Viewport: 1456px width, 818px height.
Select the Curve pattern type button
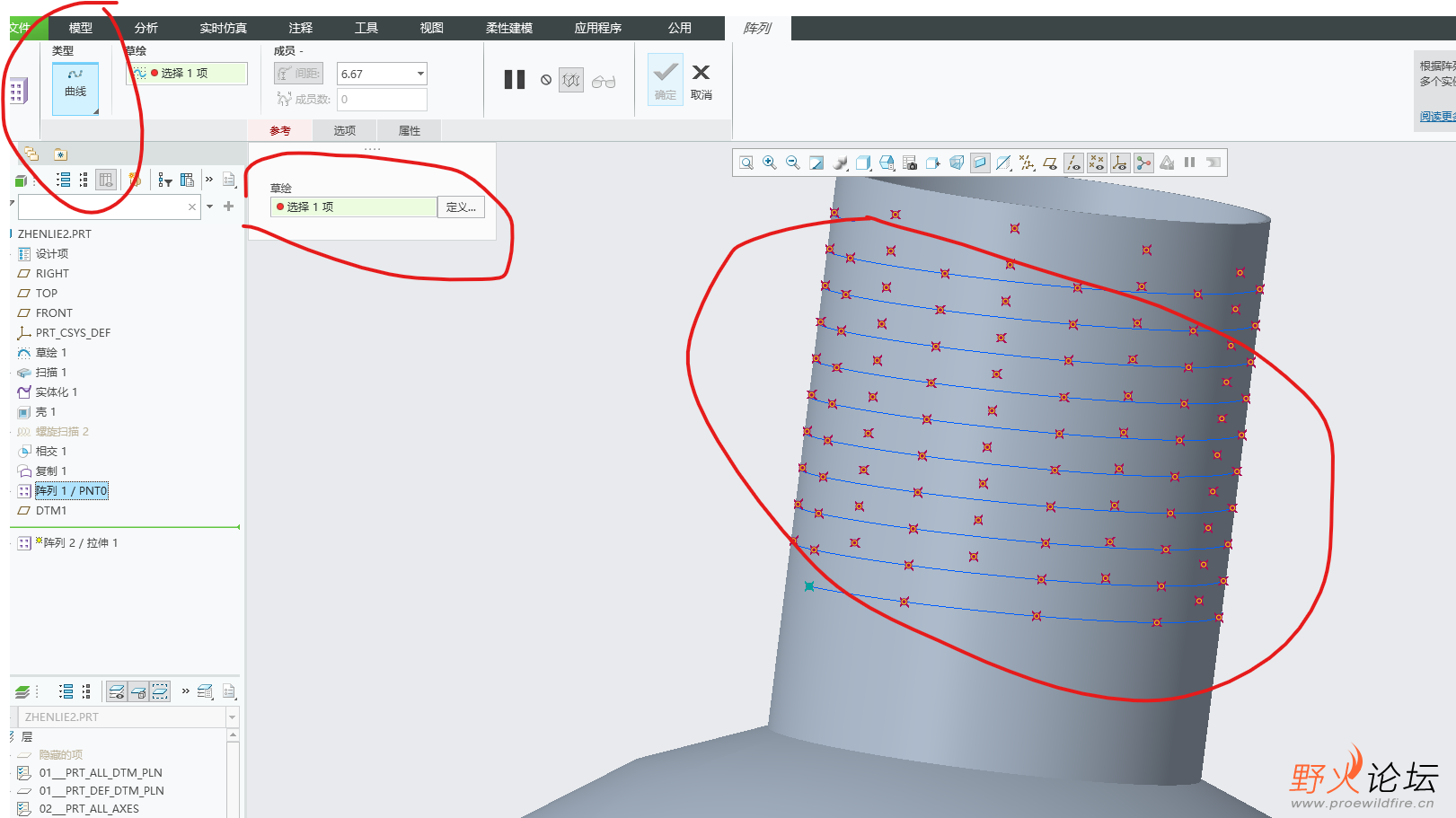pyautogui.click(x=75, y=88)
